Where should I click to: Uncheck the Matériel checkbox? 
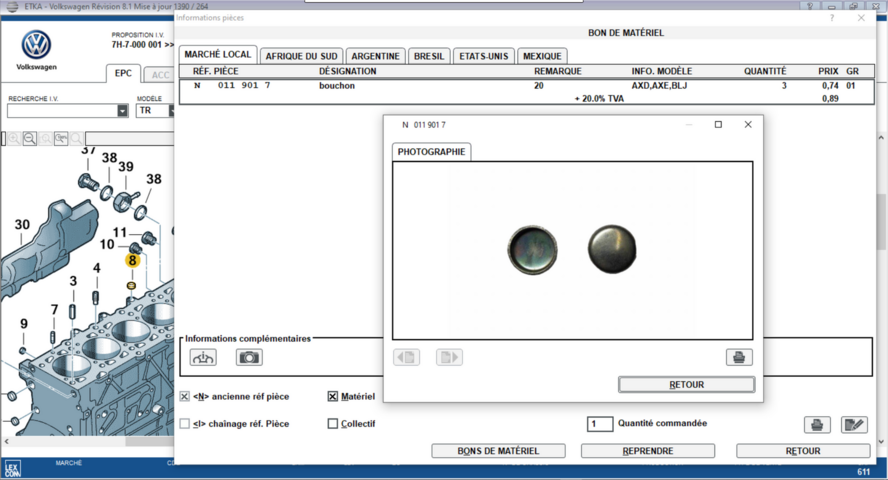click(x=333, y=396)
